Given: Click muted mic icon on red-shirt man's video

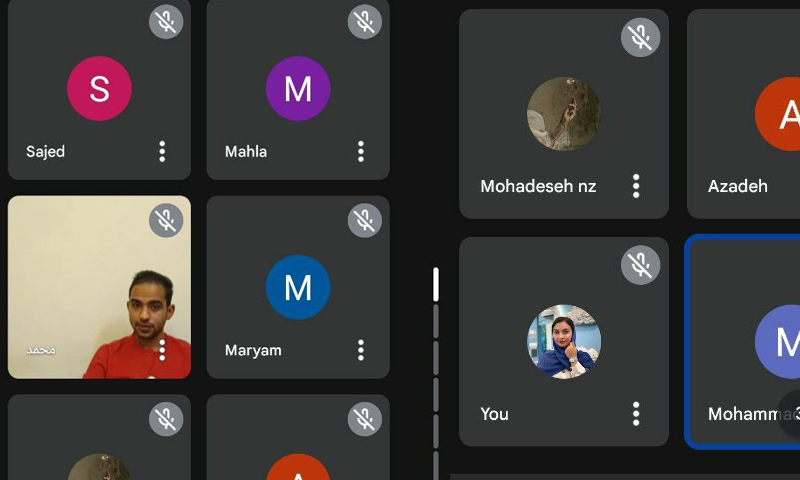Looking at the screenshot, I should (x=166, y=220).
